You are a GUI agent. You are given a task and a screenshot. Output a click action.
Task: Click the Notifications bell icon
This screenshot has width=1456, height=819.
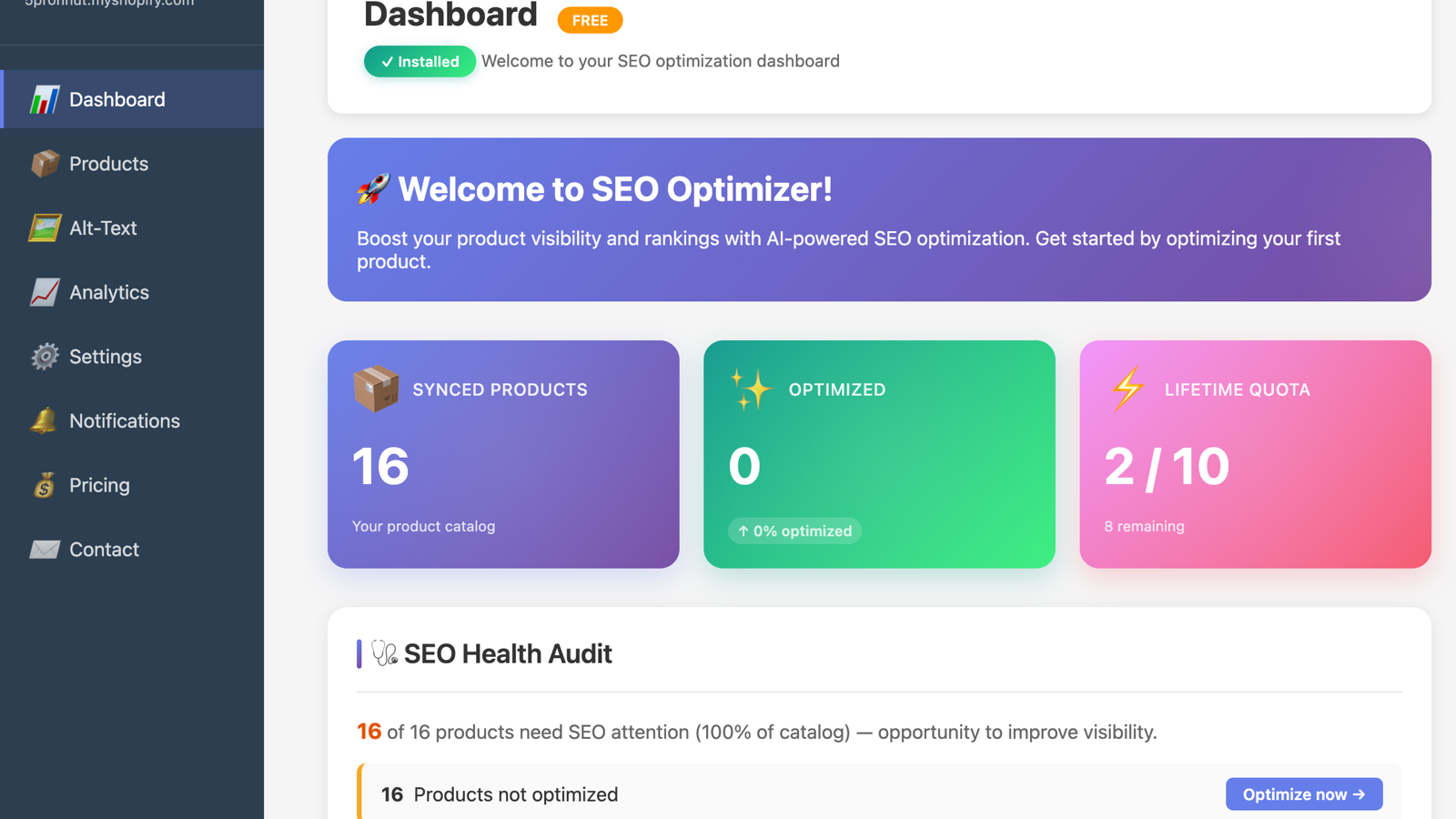point(44,420)
